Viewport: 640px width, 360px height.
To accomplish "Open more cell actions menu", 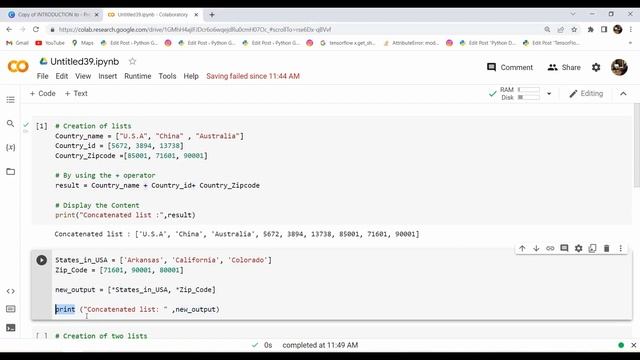I will 620,248.
